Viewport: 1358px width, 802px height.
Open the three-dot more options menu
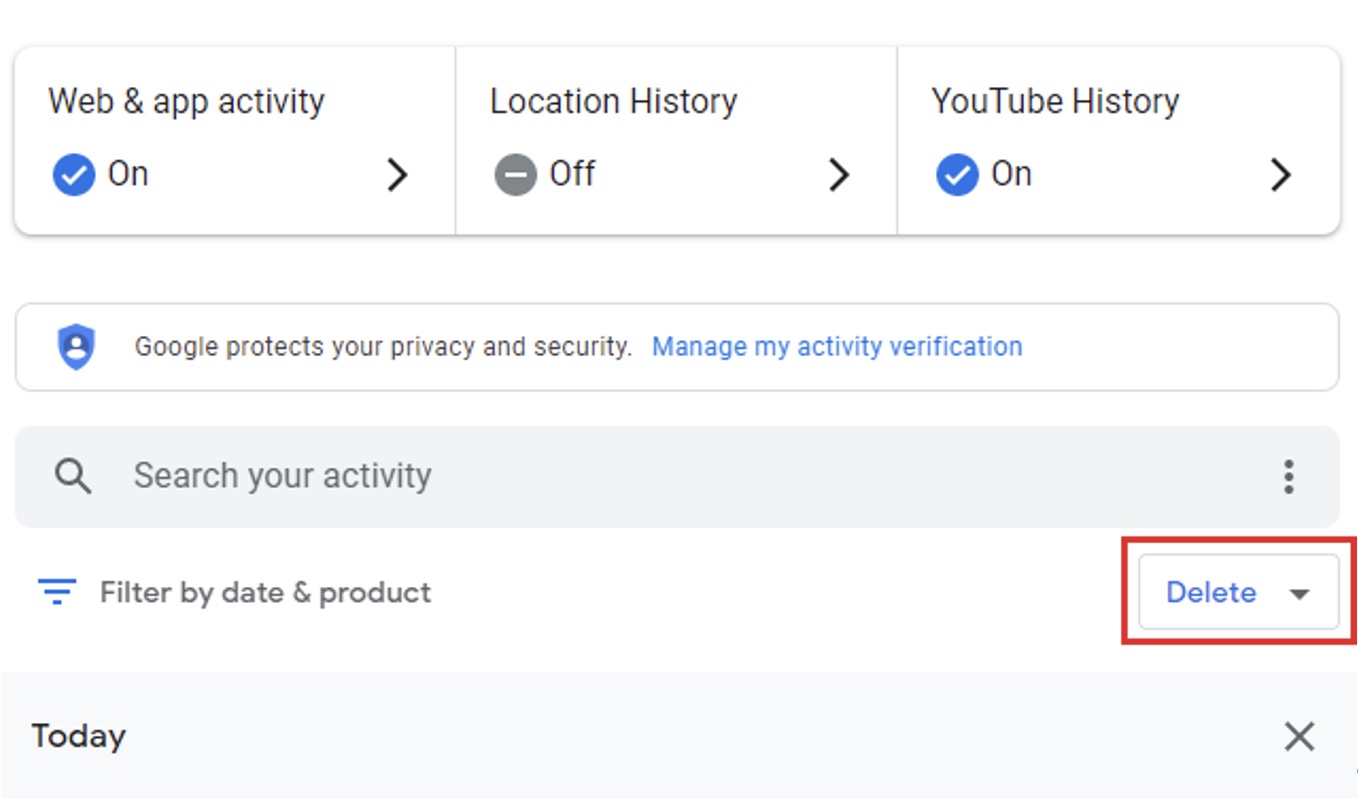click(x=1289, y=477)
